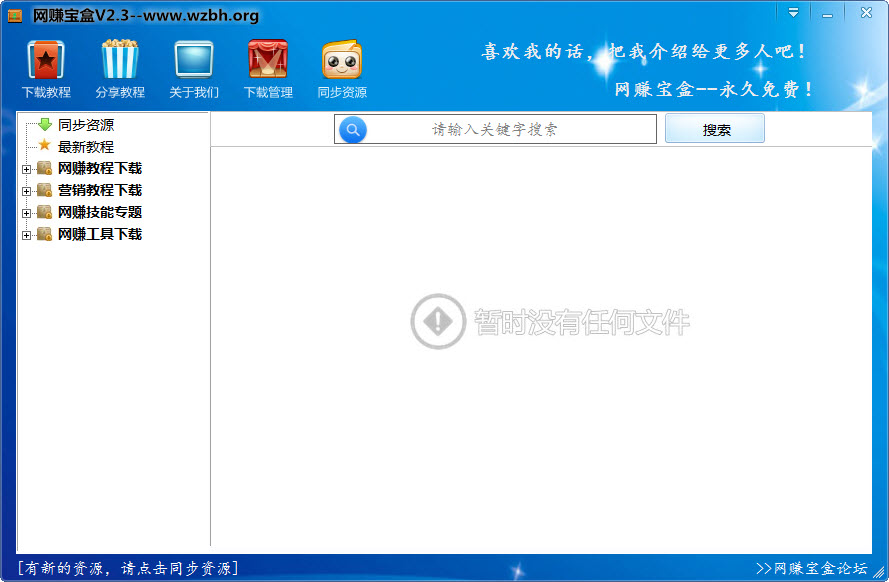Screen dimensions: 889x582
Task: Expand the 网赚教程下载 tree node
Action: coord(24,168)
